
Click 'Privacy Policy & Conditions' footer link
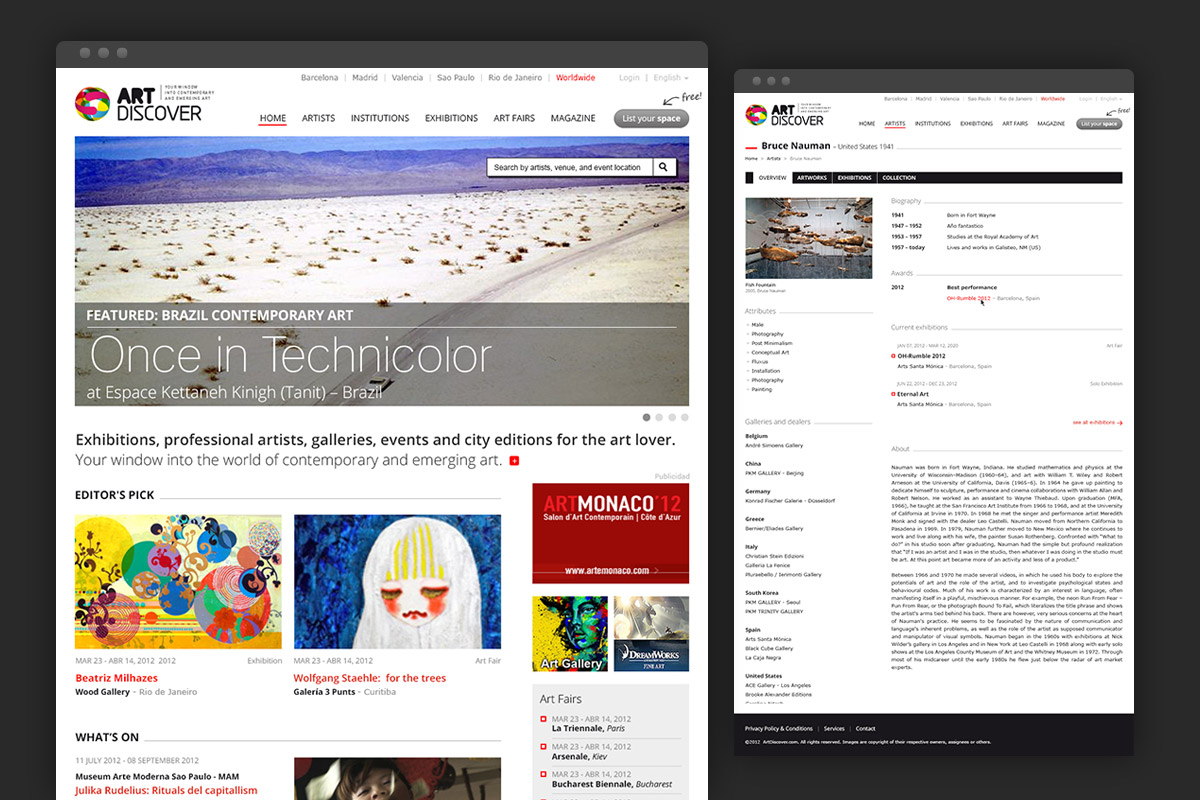(779, 729)
